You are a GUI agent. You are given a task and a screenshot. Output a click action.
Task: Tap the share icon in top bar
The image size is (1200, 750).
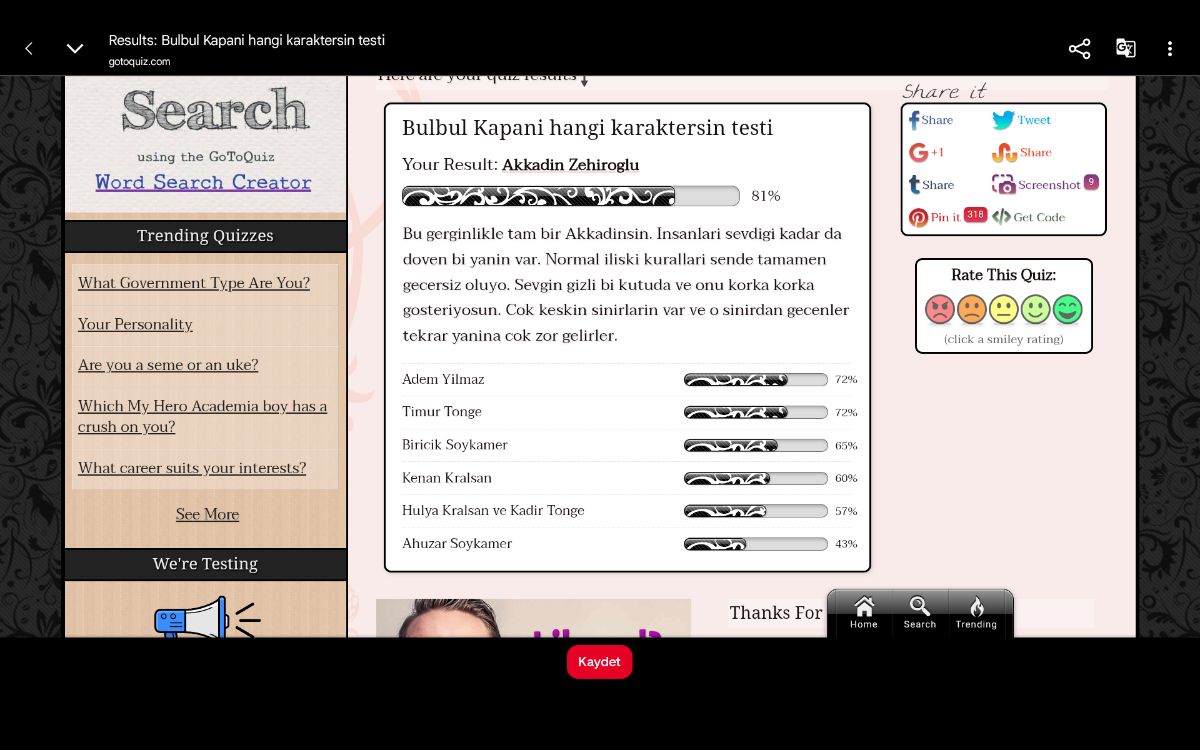(x=1079, y=48)
